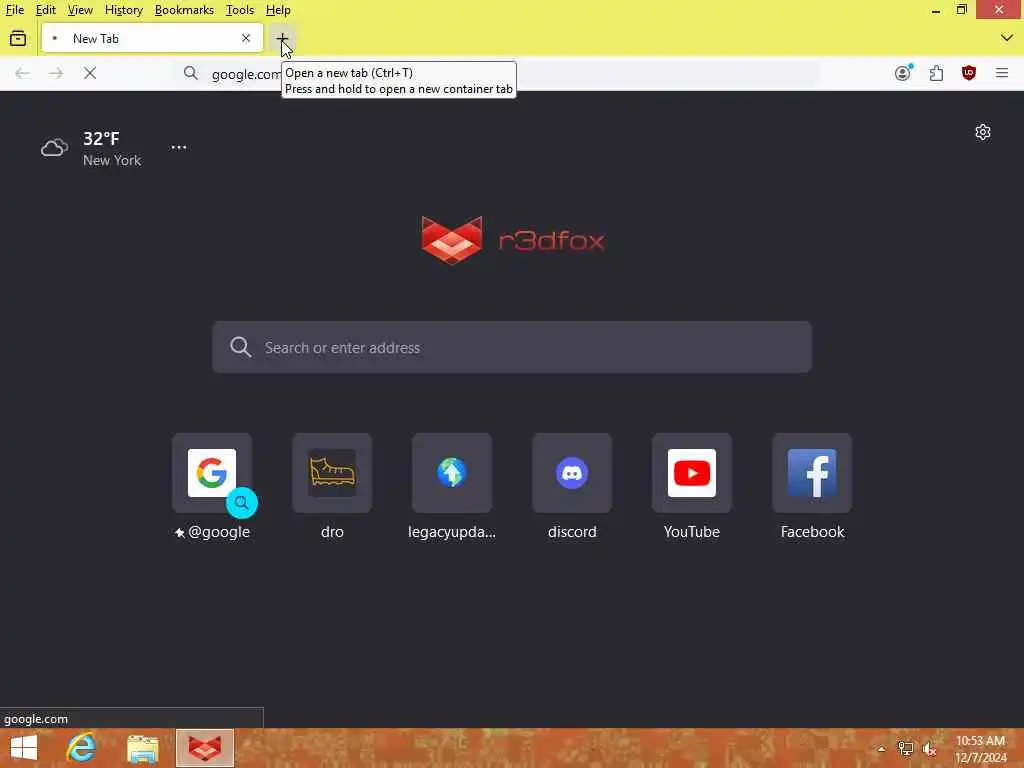Open new tab personalization gear
The image size is (1024, 768).
[983, 133]
